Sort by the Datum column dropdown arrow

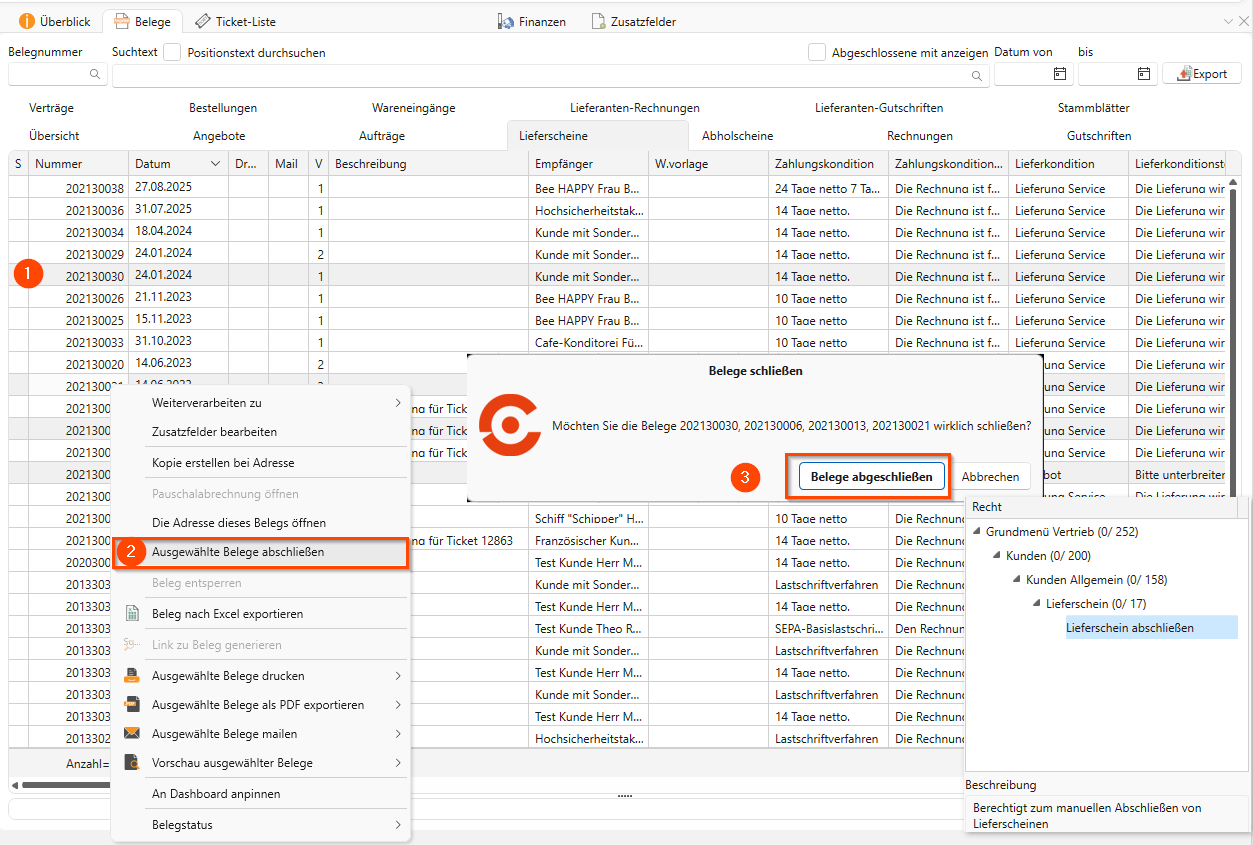click(215, 164)
